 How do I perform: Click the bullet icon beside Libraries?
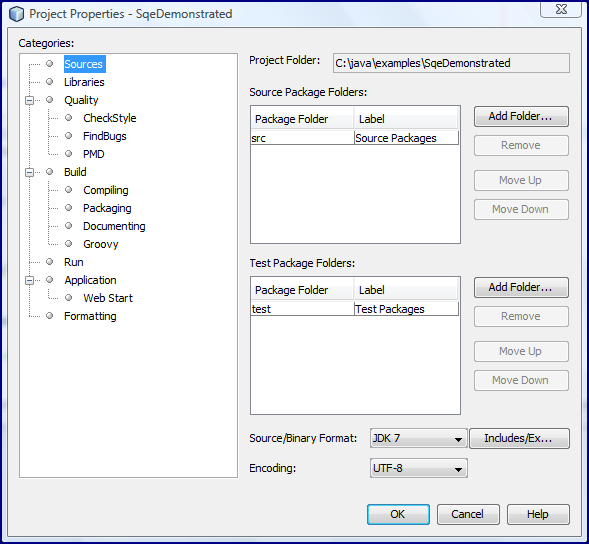pyautogui.click(x=50, y=82)
